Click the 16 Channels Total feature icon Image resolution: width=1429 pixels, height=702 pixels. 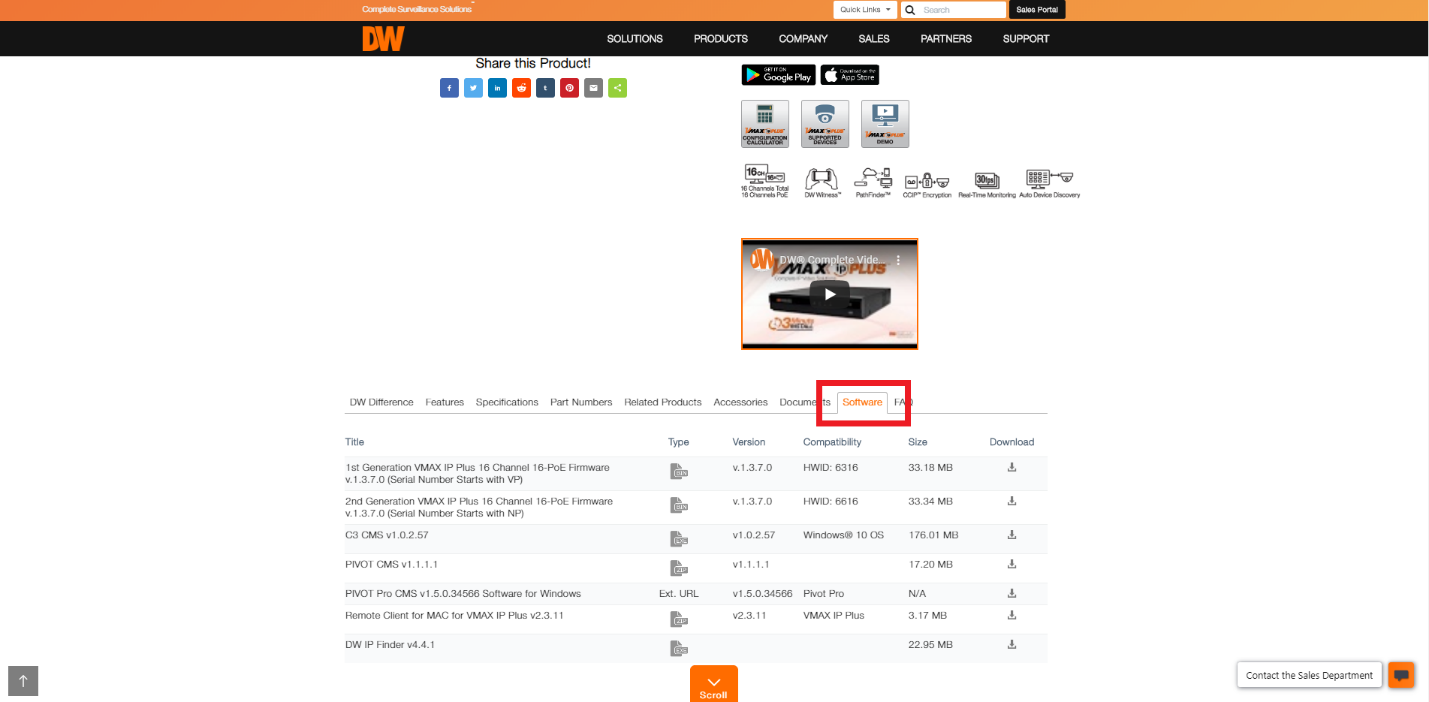[765, 181]
